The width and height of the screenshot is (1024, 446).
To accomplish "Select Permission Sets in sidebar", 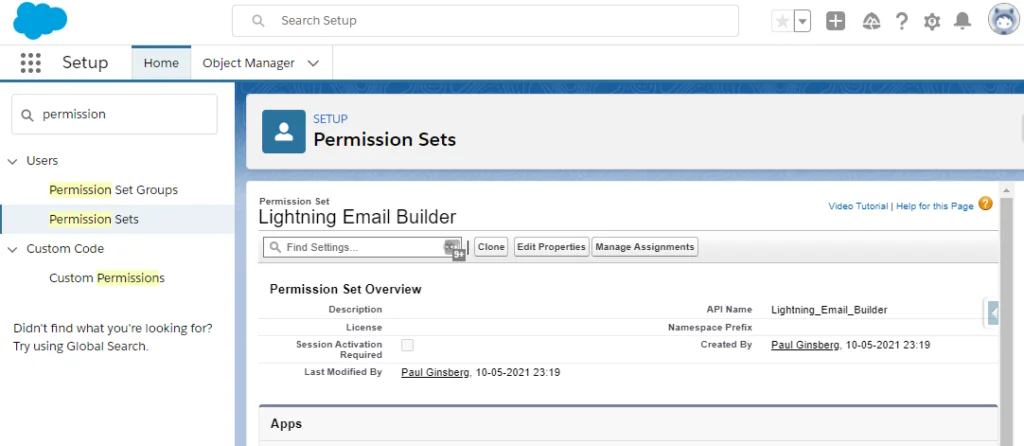I will coord(94,219).
